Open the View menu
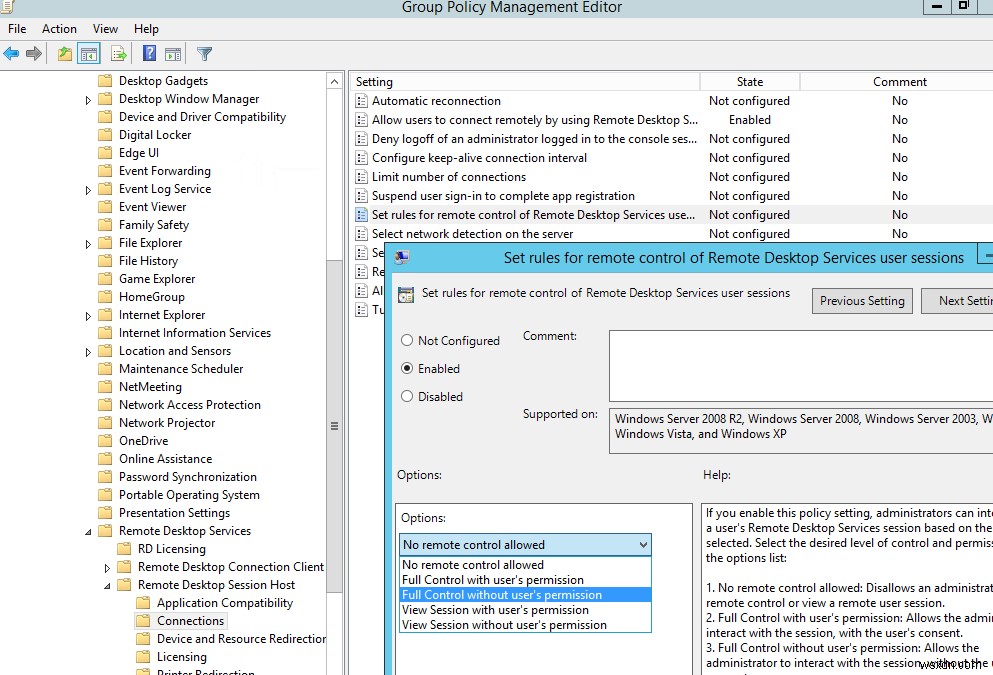Screen dimensions: 993x675 point(104,29)
